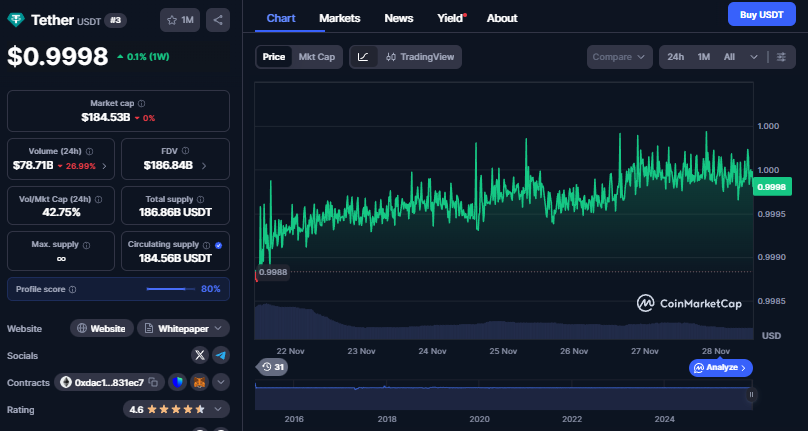This screenshot has width=808, height=431.
Task: Click the blue shield wallet icon
Action: click(x=178, y=383)
